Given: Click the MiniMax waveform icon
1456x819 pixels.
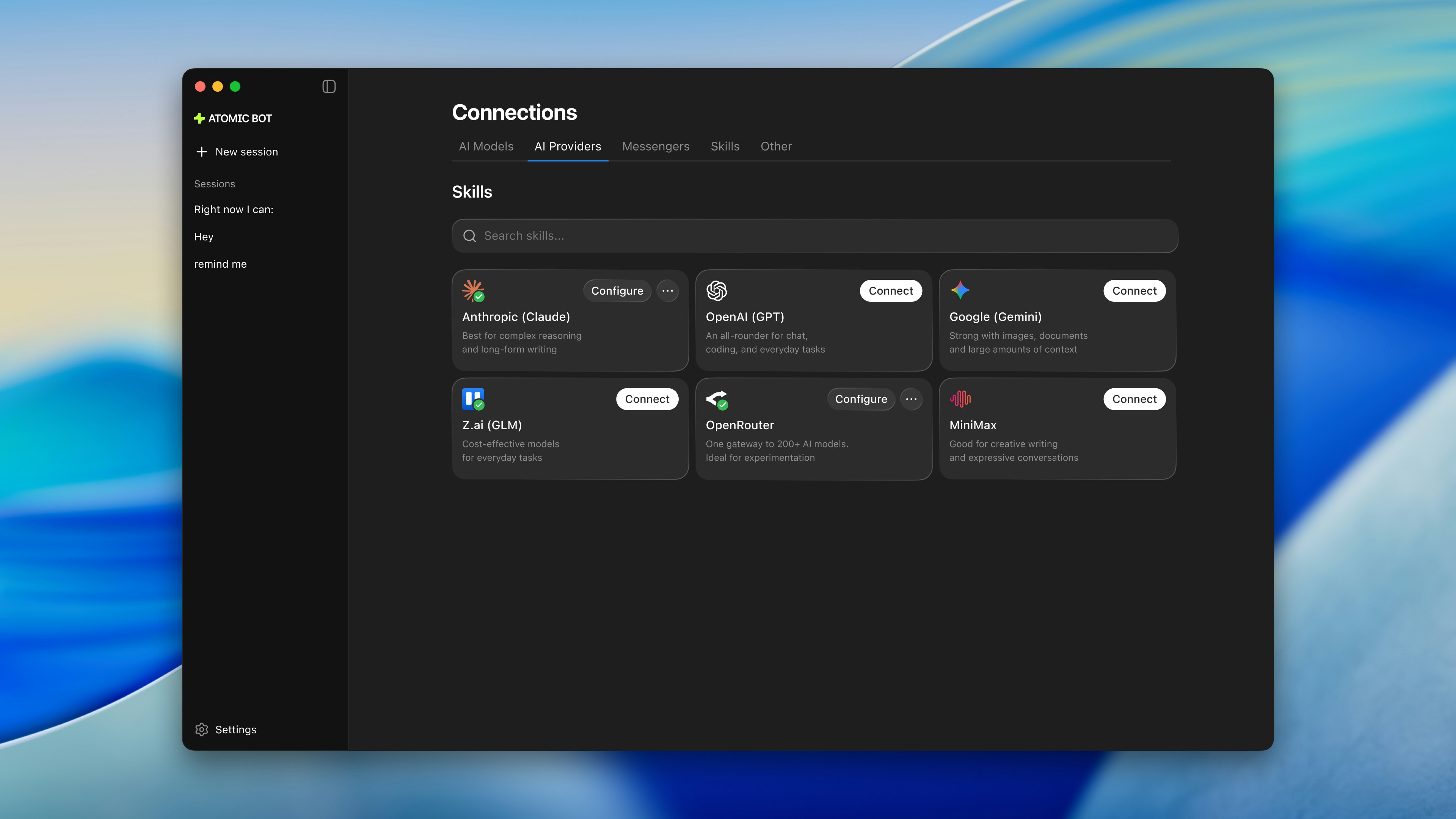Looking at the screenshot, I should click(960, 399).
